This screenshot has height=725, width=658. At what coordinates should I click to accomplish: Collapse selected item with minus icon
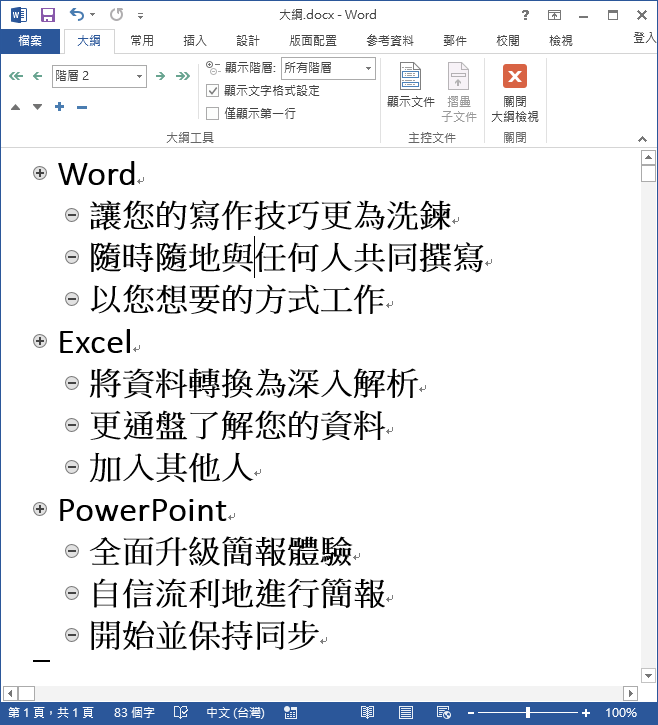82,107
